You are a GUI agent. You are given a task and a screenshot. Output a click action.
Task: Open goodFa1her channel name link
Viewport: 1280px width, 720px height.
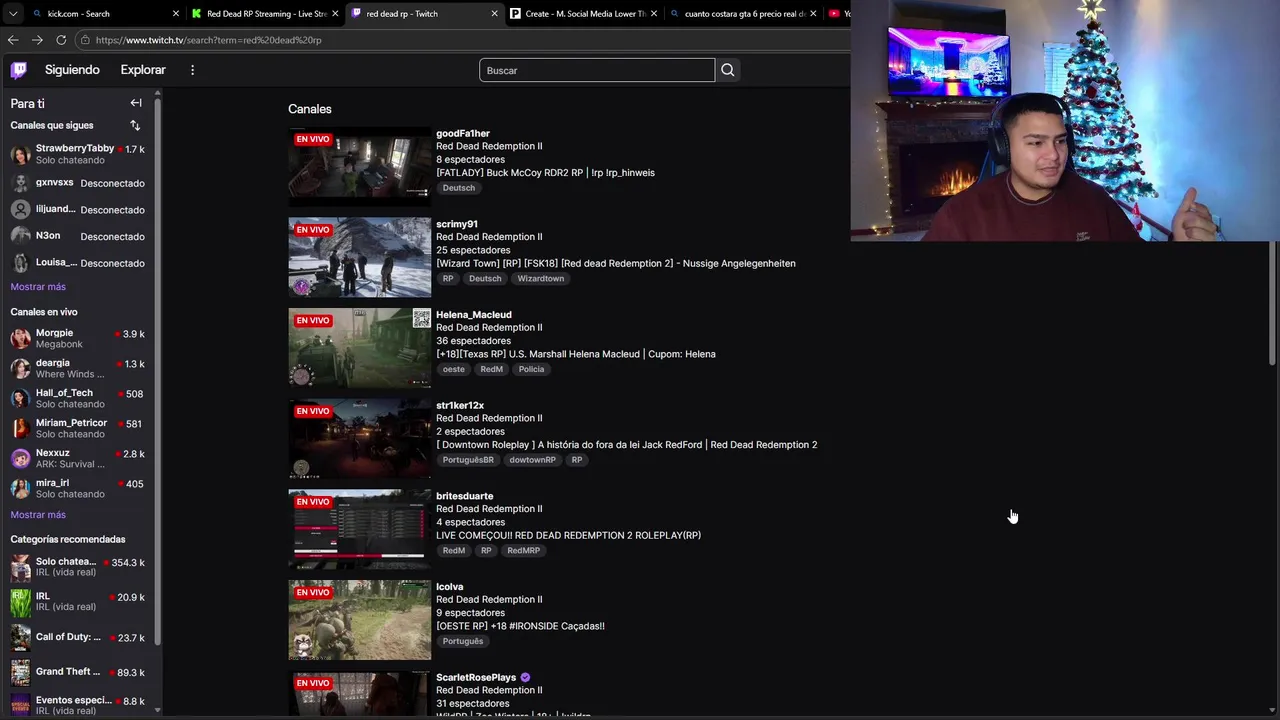(463, 133)
